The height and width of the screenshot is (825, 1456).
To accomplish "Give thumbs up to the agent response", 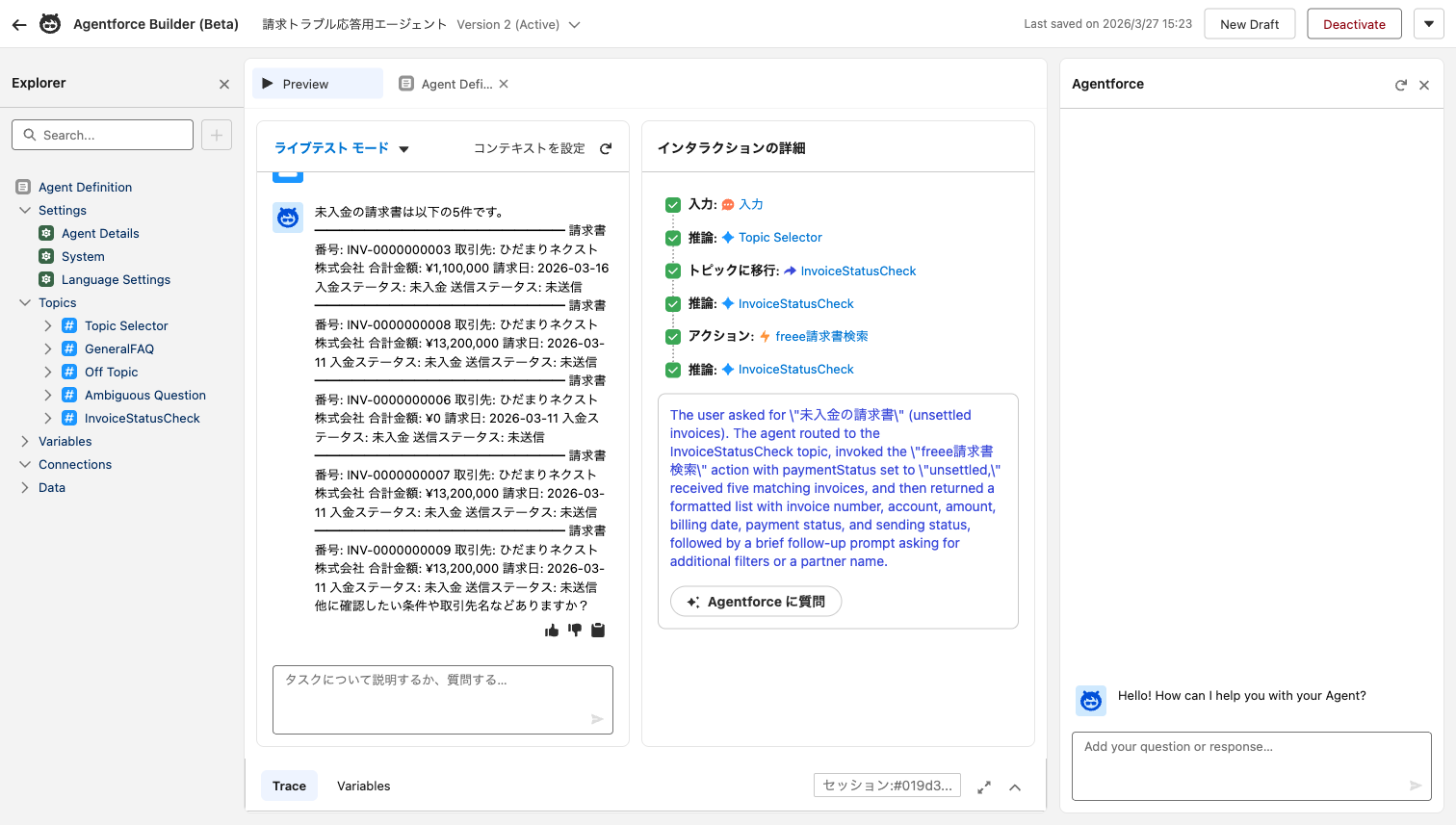I will pyautogui.click(x=551, y=631).
